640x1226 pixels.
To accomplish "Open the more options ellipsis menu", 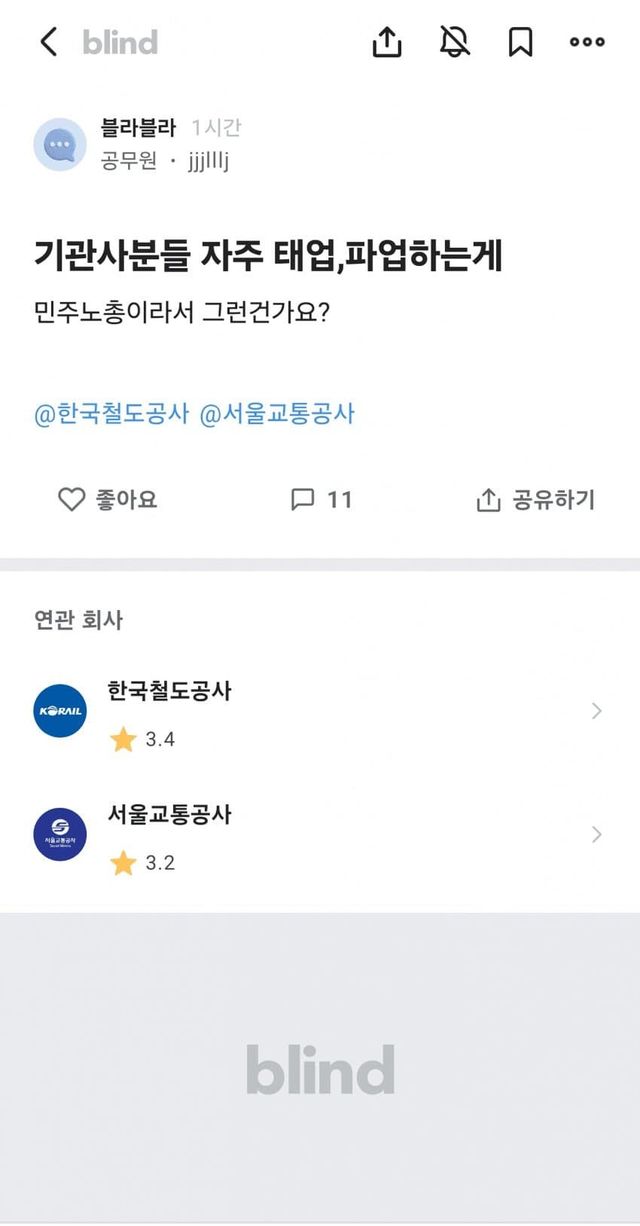I will pyautogui.click(x=587, y=42).
